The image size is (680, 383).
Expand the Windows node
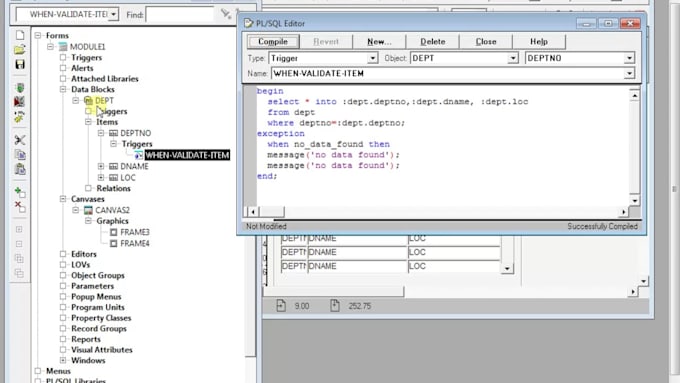[x=63, y=360]
